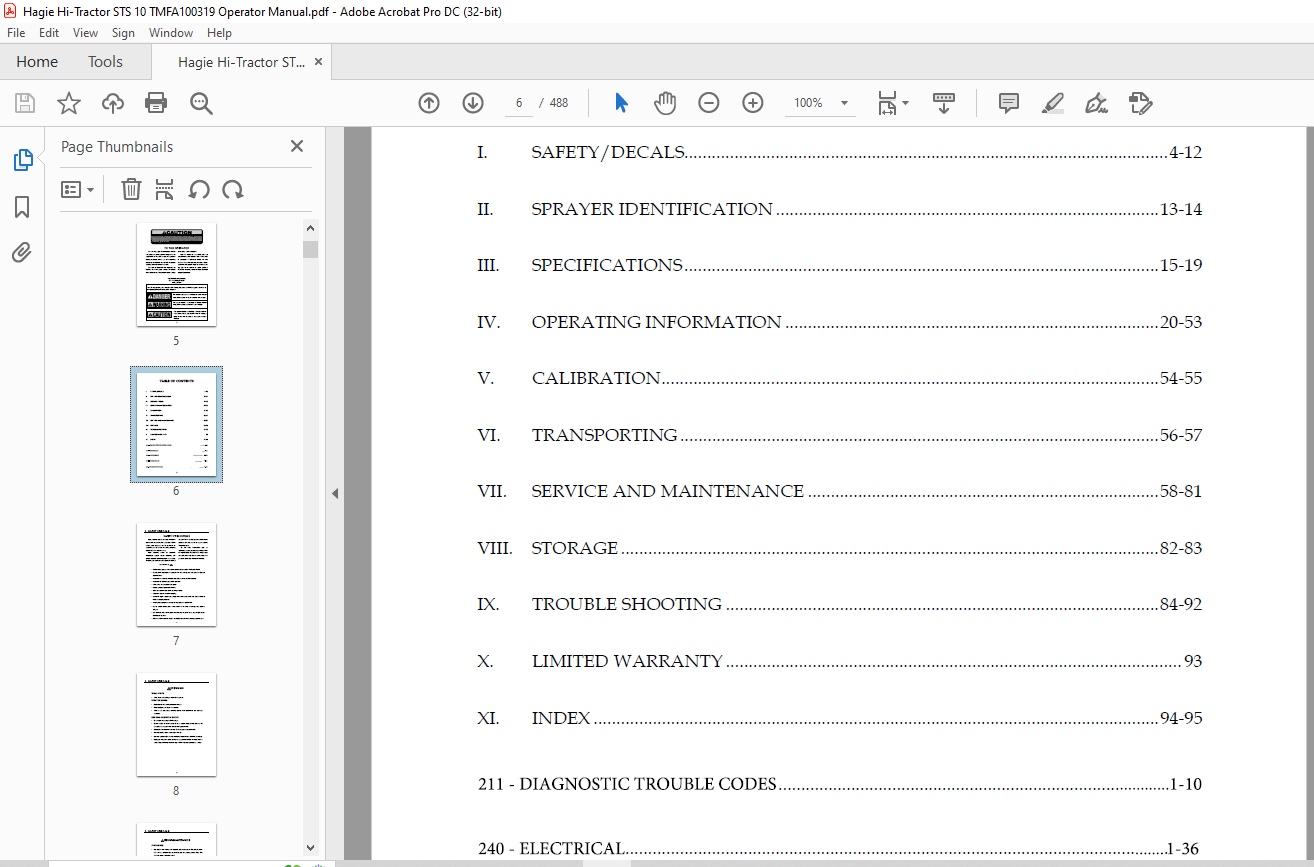1314x867 pixels.
Task: Click SPRAYER IDENTIFICATION contents entry
Action: tap(839, 209)
